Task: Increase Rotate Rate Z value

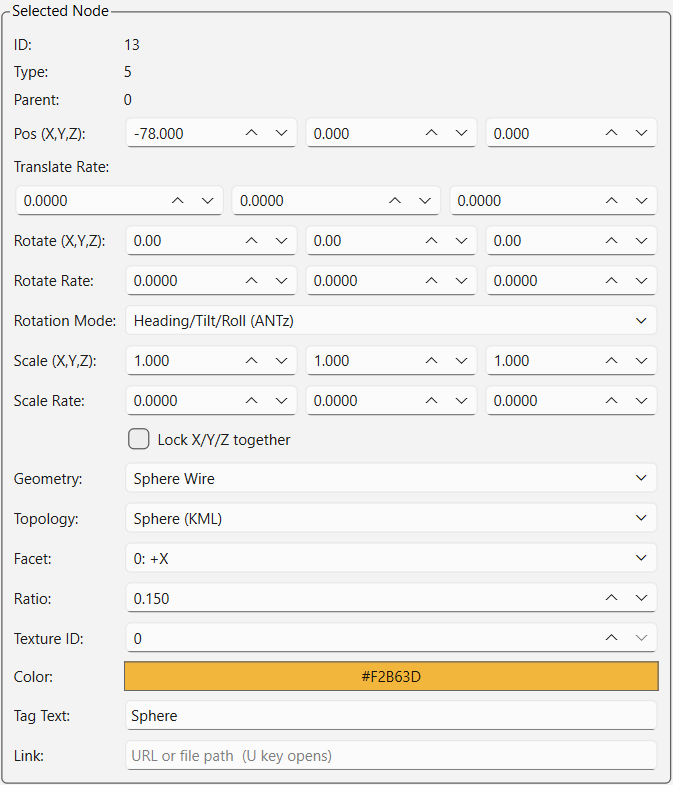Action: coord(611,281)
